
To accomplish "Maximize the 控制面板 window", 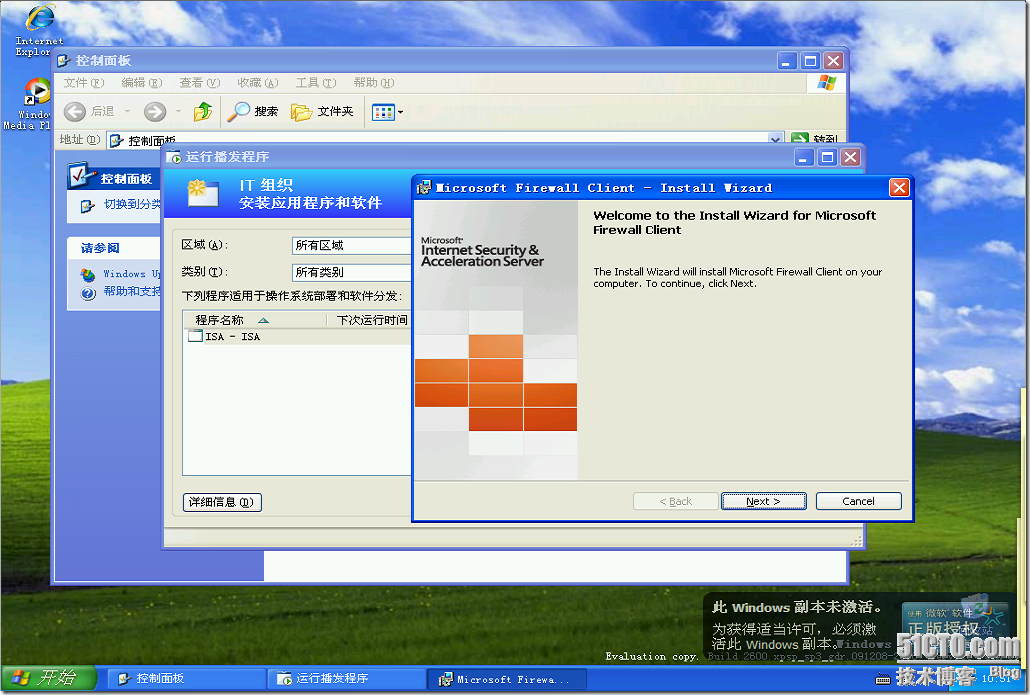I will point(810,61).
